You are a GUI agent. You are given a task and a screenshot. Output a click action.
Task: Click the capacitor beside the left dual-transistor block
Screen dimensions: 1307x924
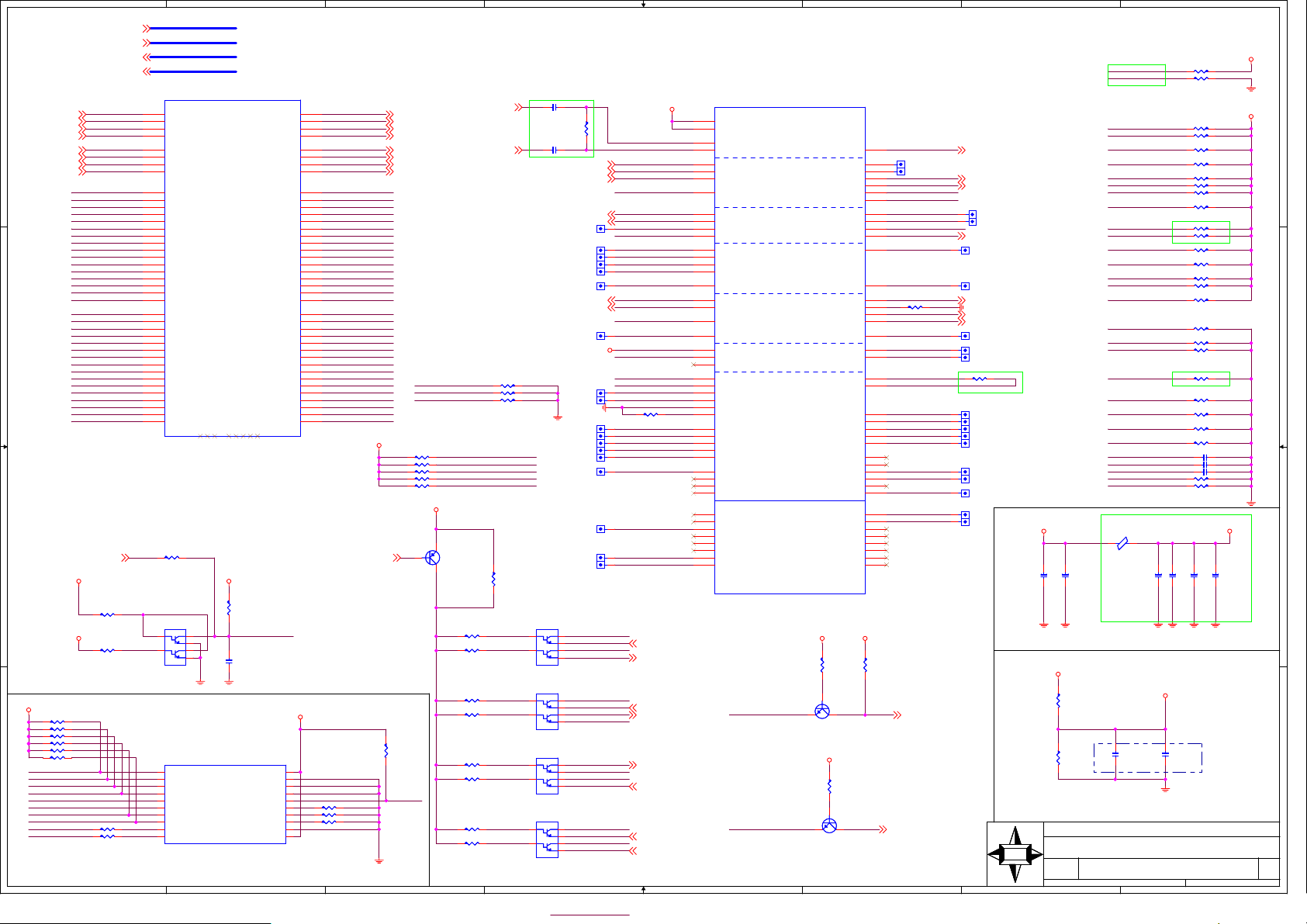click(x=229, y=661)
